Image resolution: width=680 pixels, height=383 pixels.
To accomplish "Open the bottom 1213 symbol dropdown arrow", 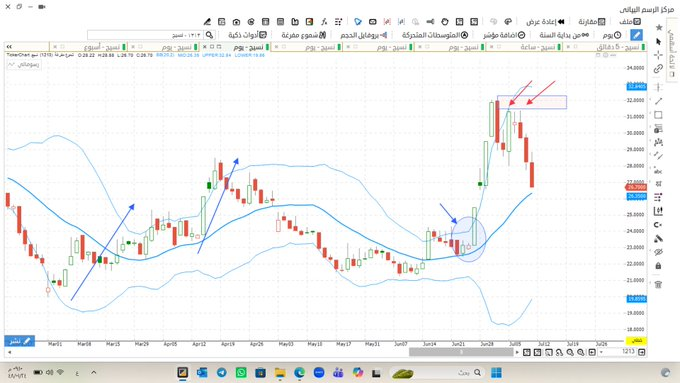I will click(602, 352).
